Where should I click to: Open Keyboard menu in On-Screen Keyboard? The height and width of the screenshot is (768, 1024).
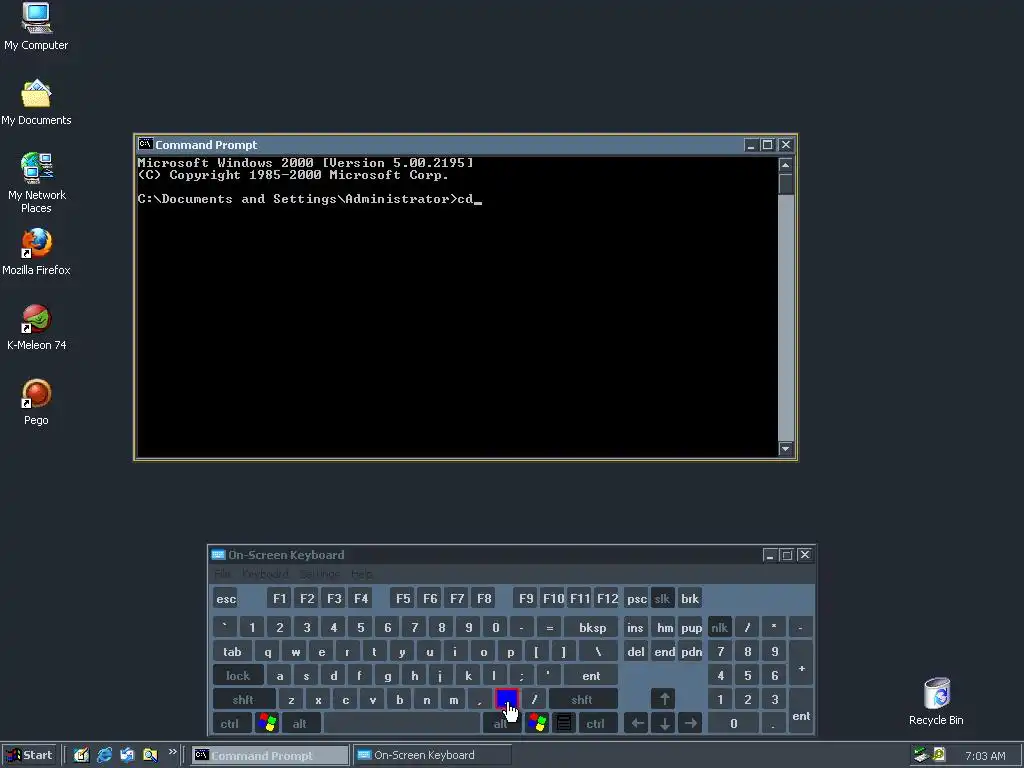pos(265,574)
